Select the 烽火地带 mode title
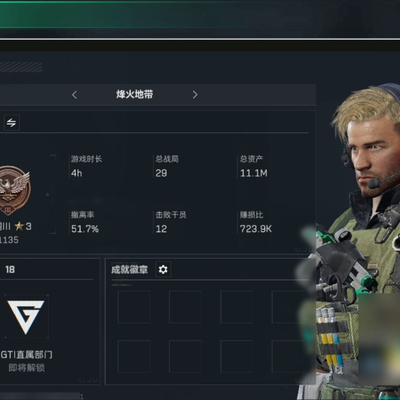Image resolution: width=400 pixels, height=400 pixels. point(135,94)
